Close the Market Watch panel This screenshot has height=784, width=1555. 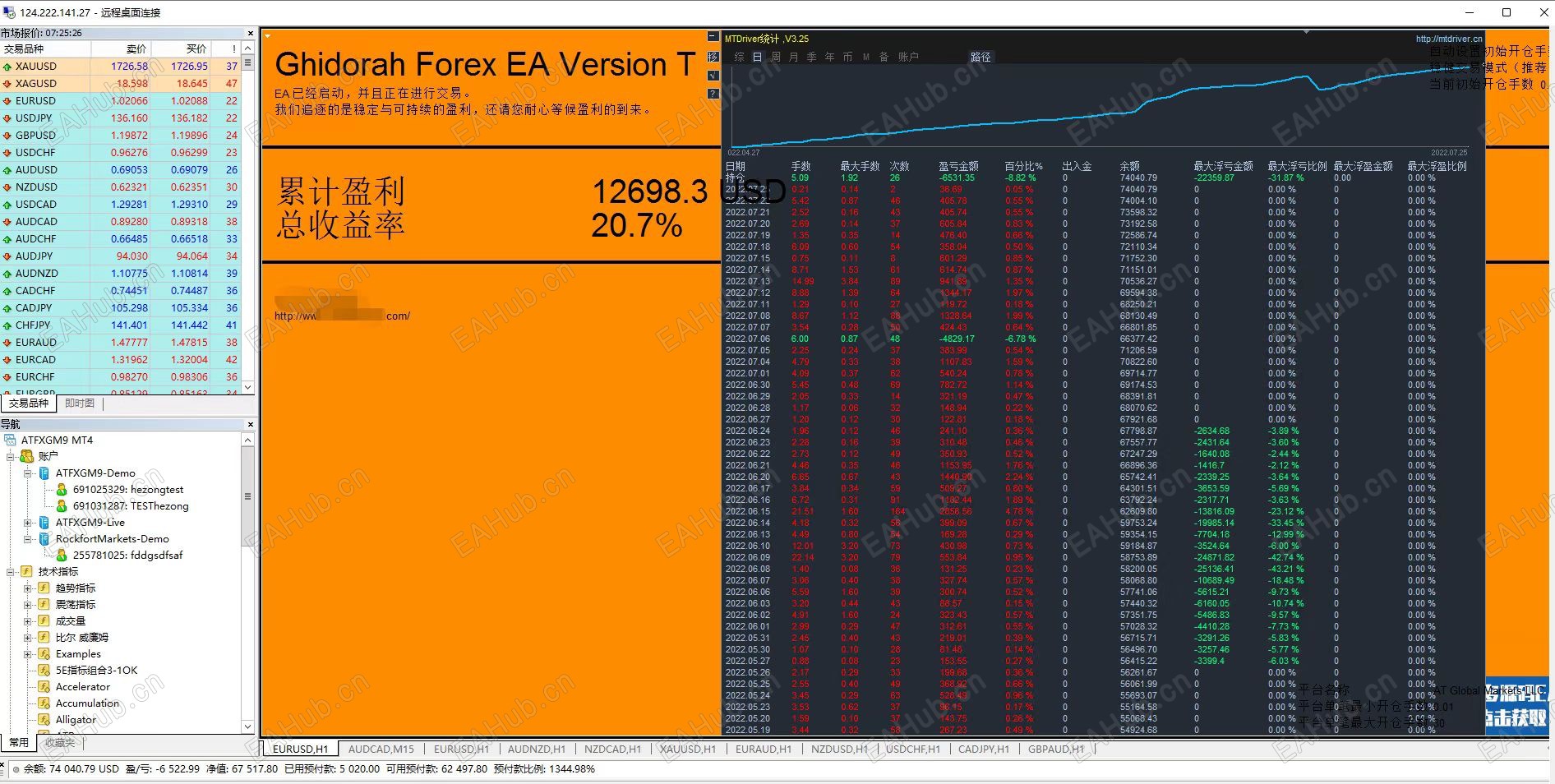[250, 34]
